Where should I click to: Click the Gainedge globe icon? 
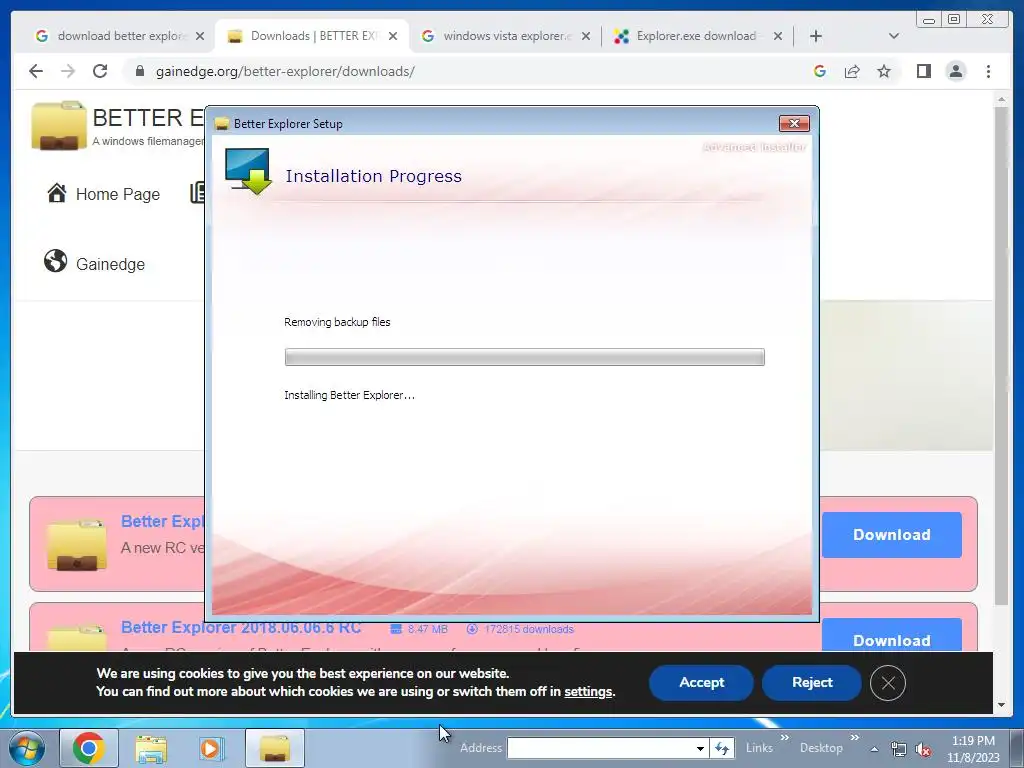(56, 261)
